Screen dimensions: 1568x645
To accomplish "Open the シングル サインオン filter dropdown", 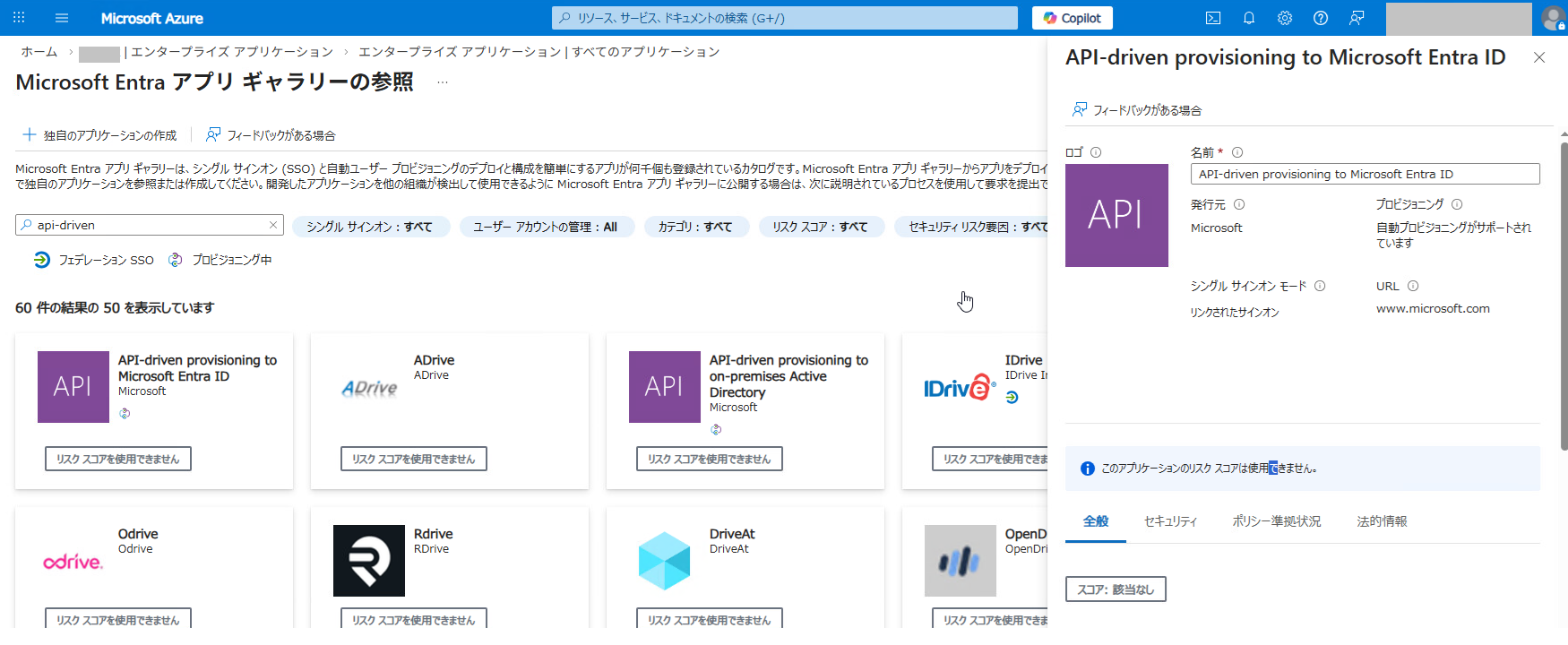I will (x=369, y=227).
